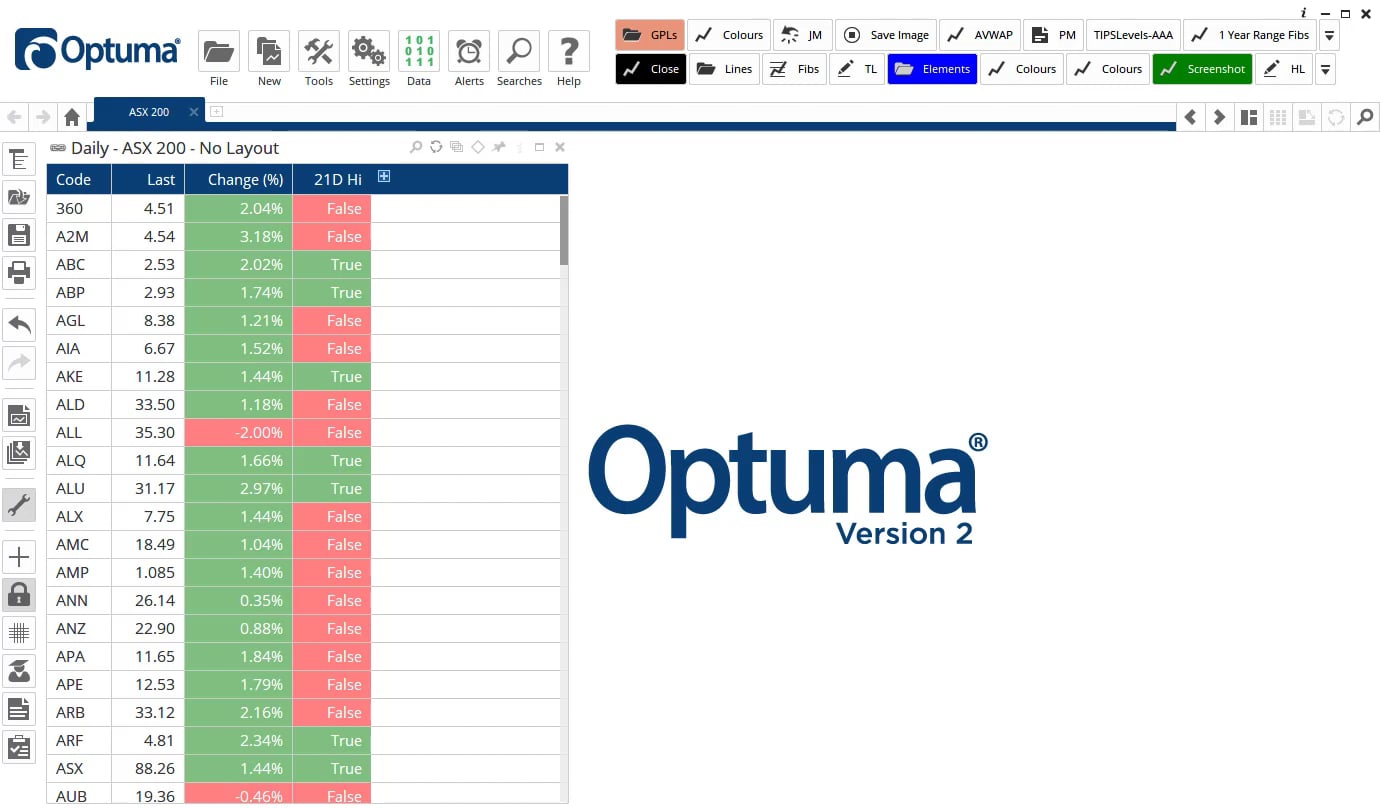Go to next page with right chevron

click(1219, 117)
